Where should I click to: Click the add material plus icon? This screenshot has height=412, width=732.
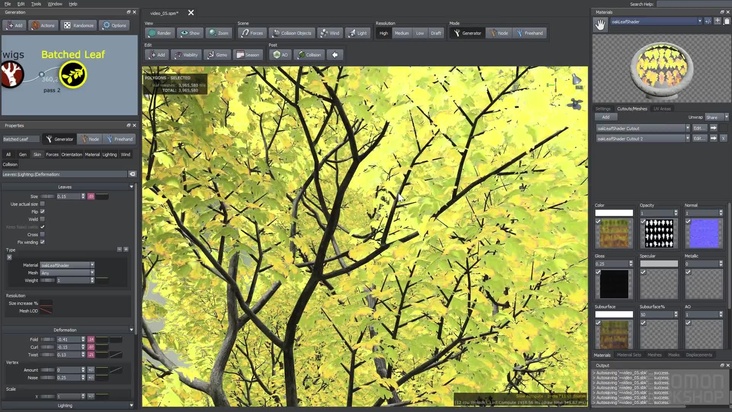[718, 21]
